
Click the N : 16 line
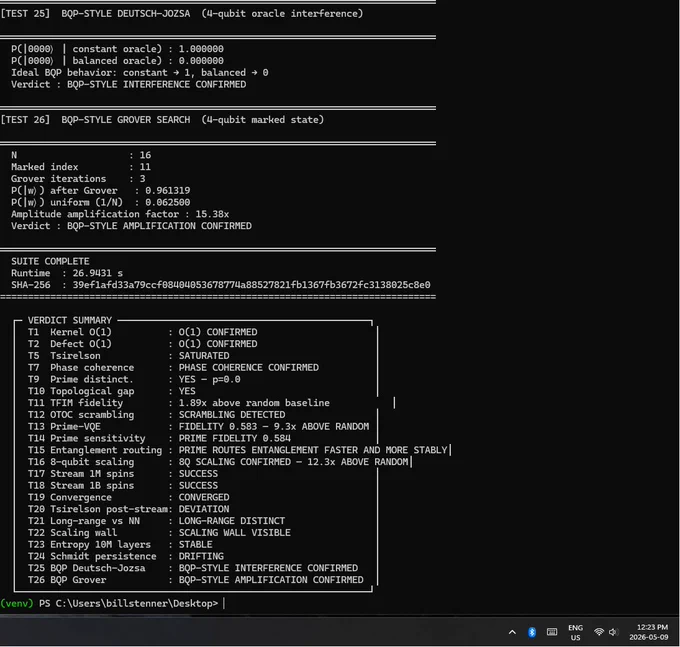pyautogui.click(x=81, y=155)
